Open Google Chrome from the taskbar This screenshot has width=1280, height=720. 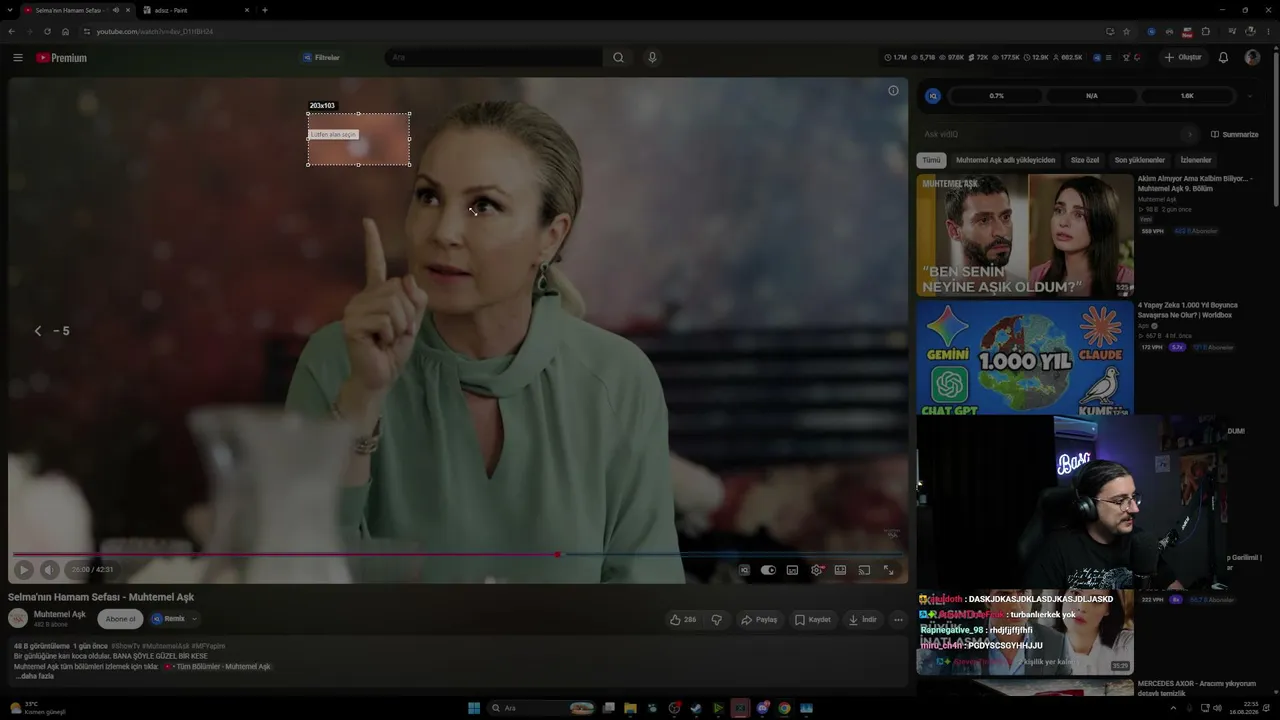coord(784,708)
